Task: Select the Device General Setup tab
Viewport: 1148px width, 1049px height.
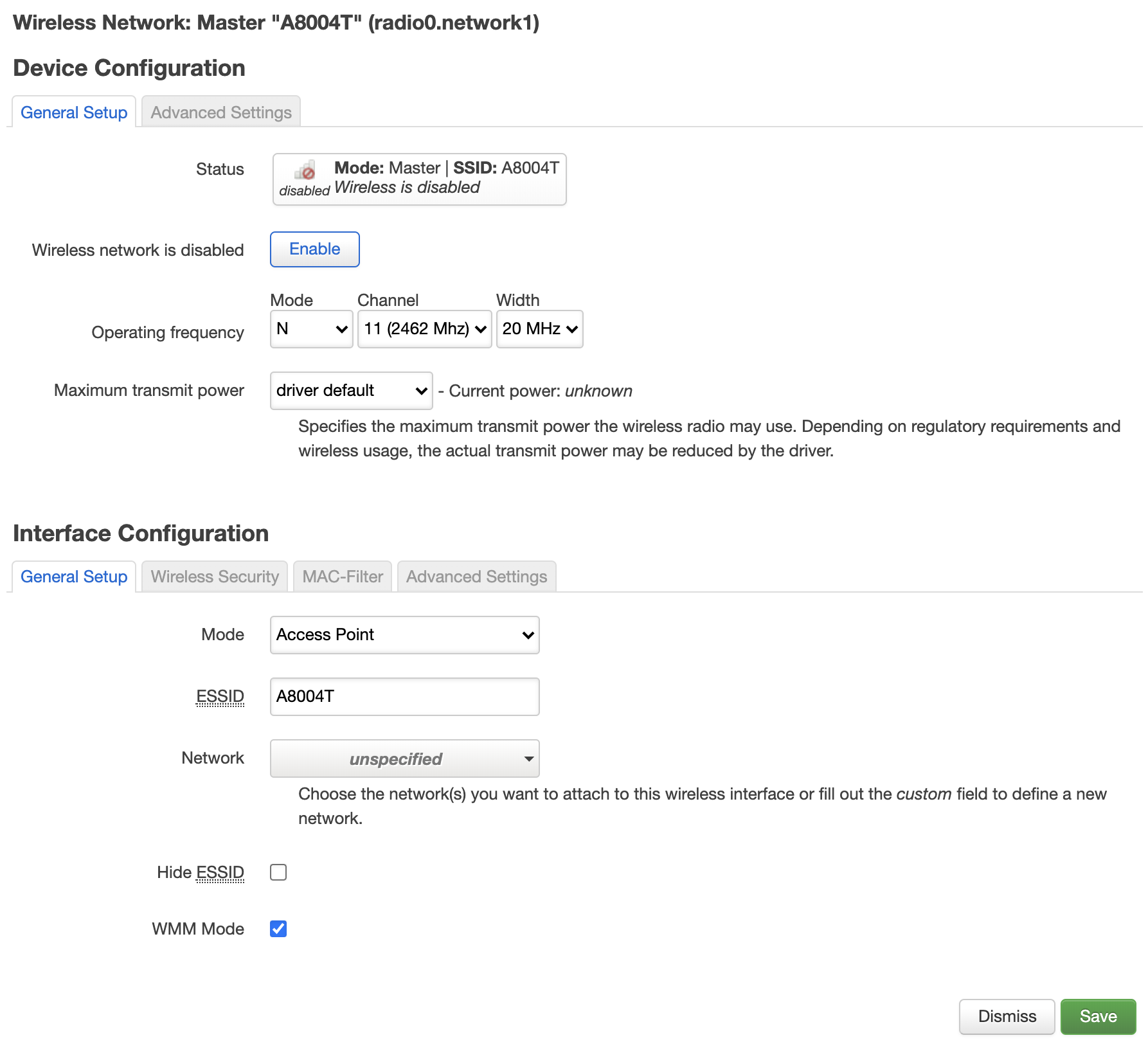Action: tap(74, 112)
